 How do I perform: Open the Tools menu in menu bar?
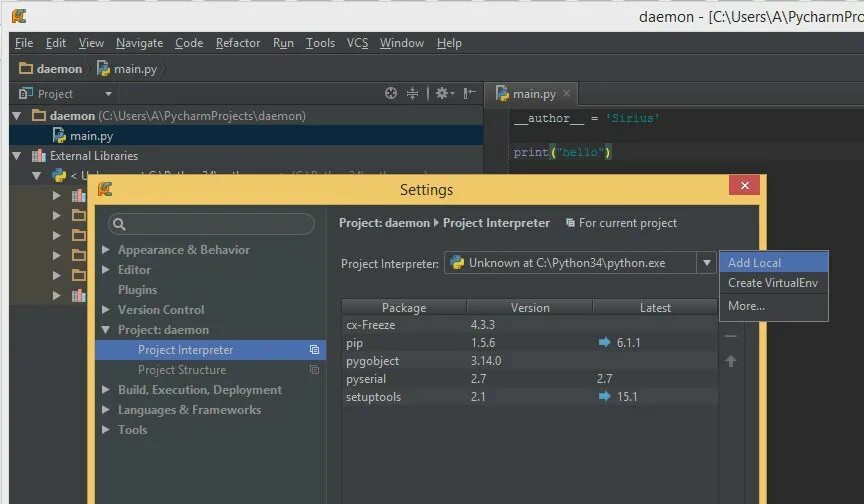[x=320, y=43]
